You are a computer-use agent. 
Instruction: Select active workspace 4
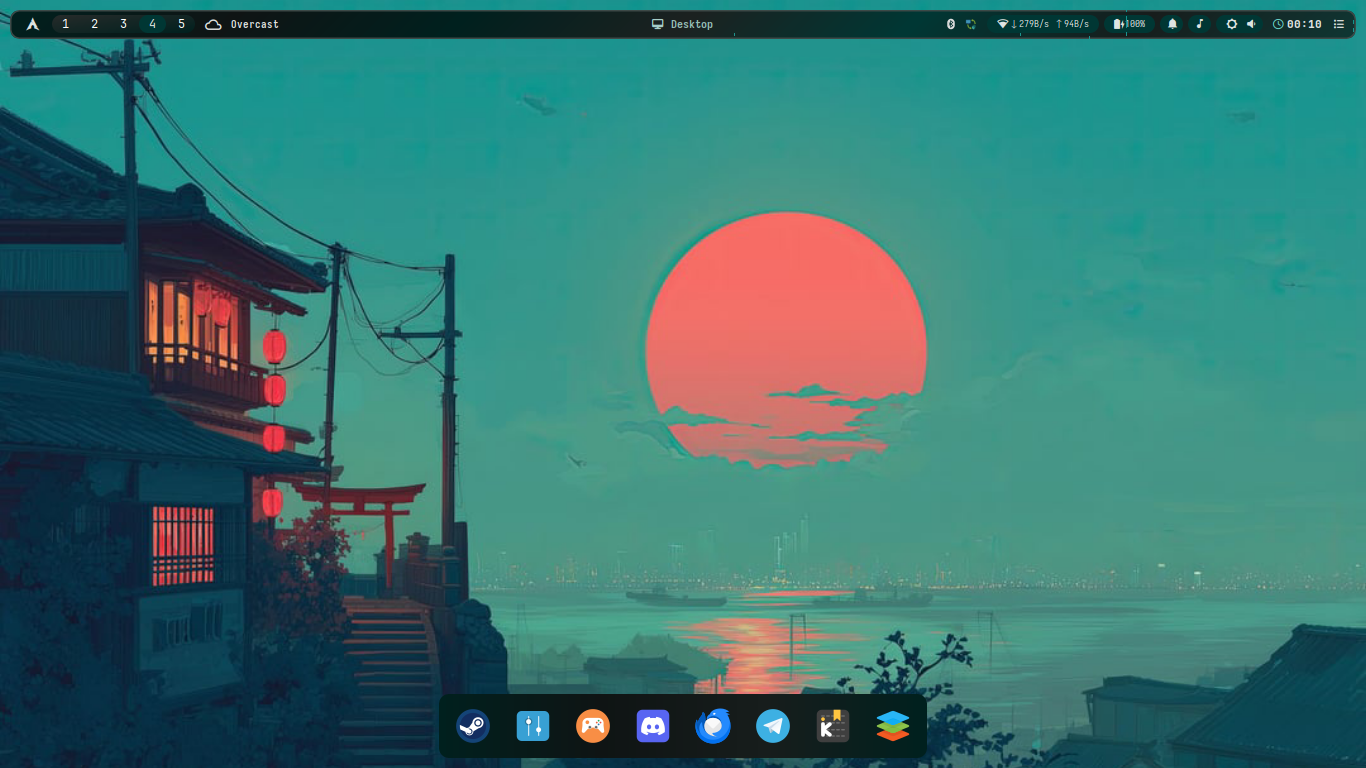(x=153, y=24)
